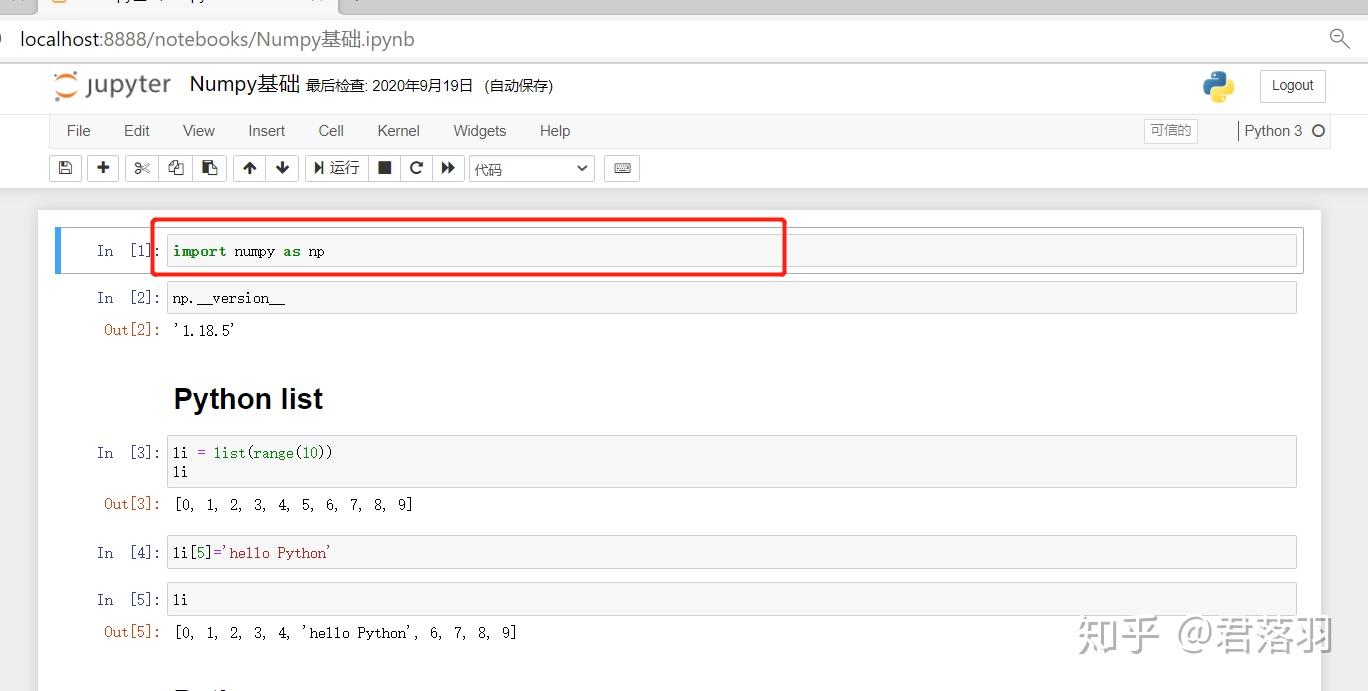Open the Widgets menu
This screenshot has height=691, width=1368.
tap(479, 131)
